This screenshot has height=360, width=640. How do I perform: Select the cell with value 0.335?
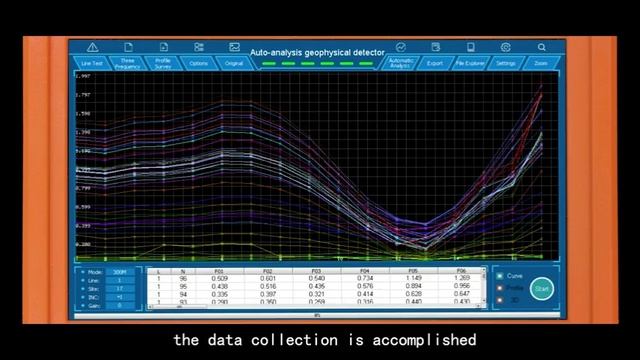click(x=220, y=294)
